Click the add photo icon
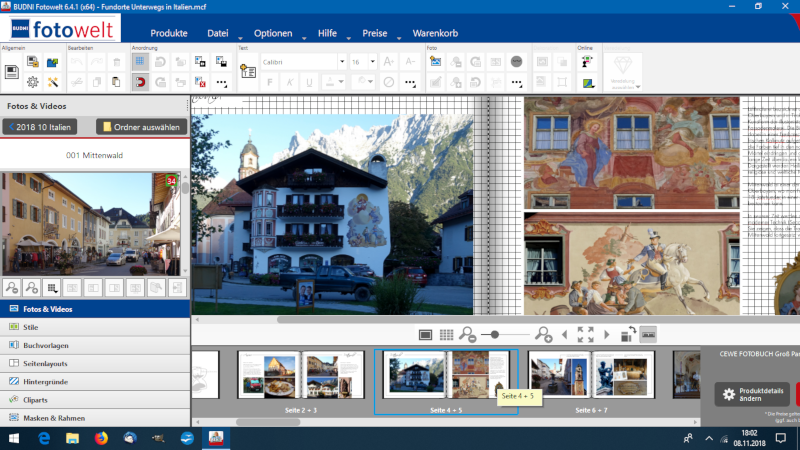The image size is (800, 450). (x=435, y=62)
